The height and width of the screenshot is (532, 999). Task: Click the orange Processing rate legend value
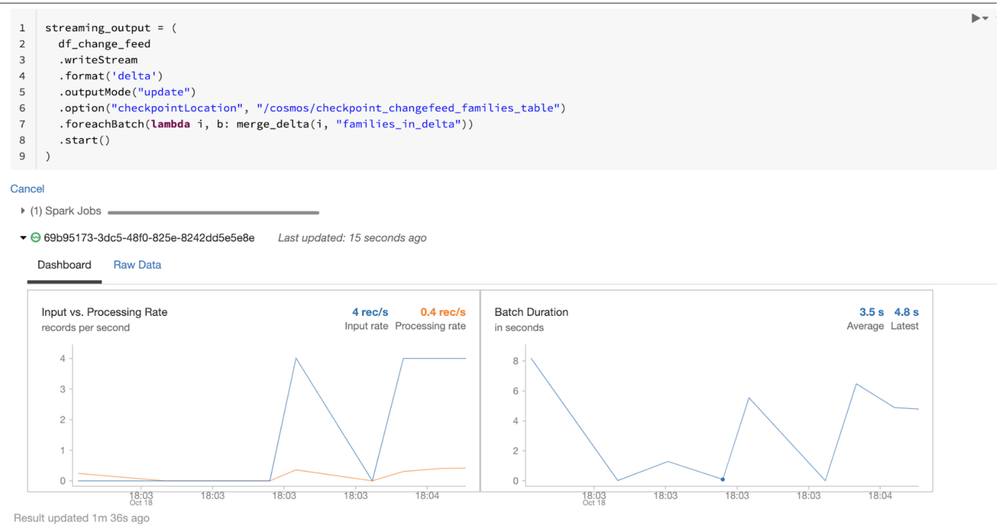(442, 312)
